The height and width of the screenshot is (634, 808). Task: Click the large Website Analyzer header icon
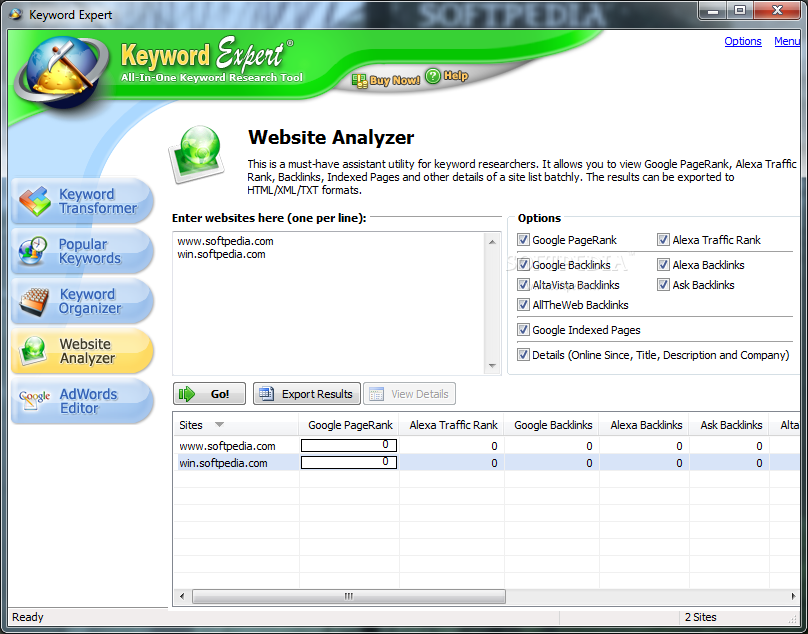[198, 154]
